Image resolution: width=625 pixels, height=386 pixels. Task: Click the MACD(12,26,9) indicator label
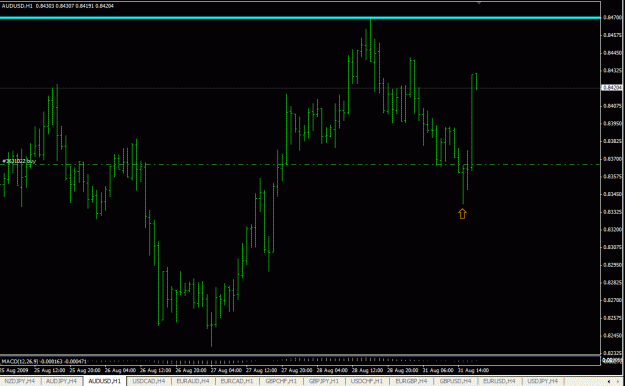44,361
